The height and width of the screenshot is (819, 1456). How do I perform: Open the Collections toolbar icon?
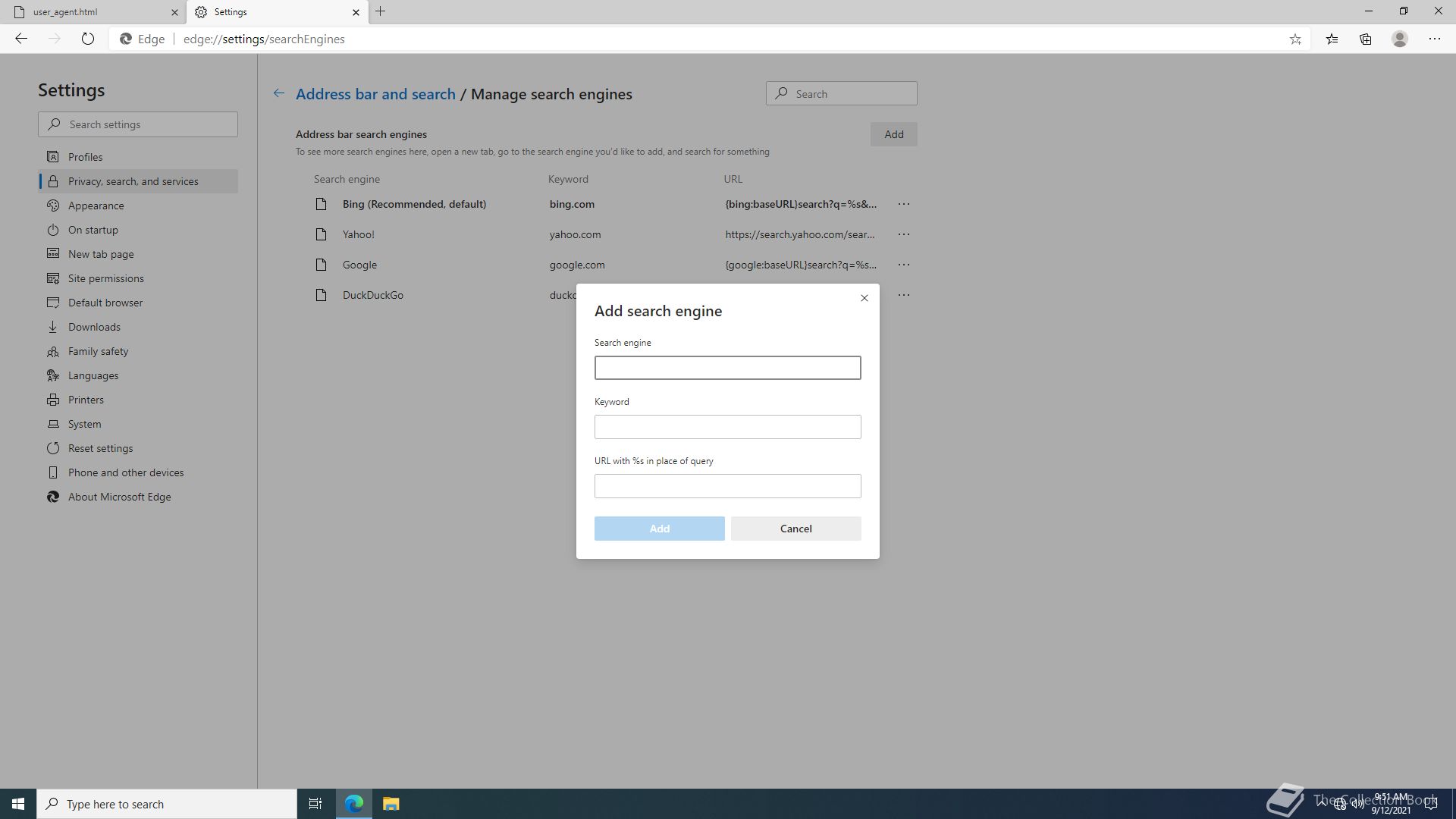click(x=1366, y=39)
